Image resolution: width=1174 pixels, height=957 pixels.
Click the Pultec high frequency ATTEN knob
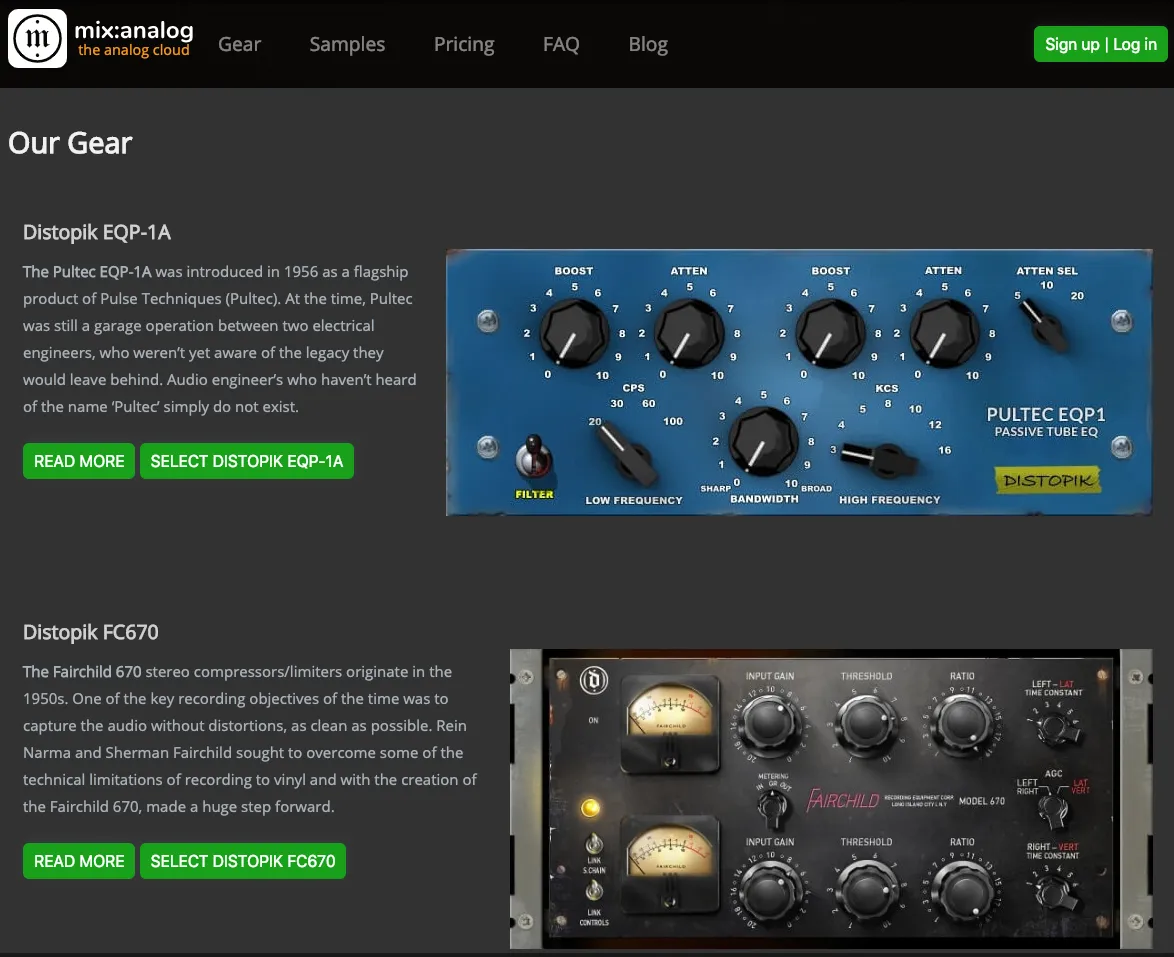(x=943, y=334)
